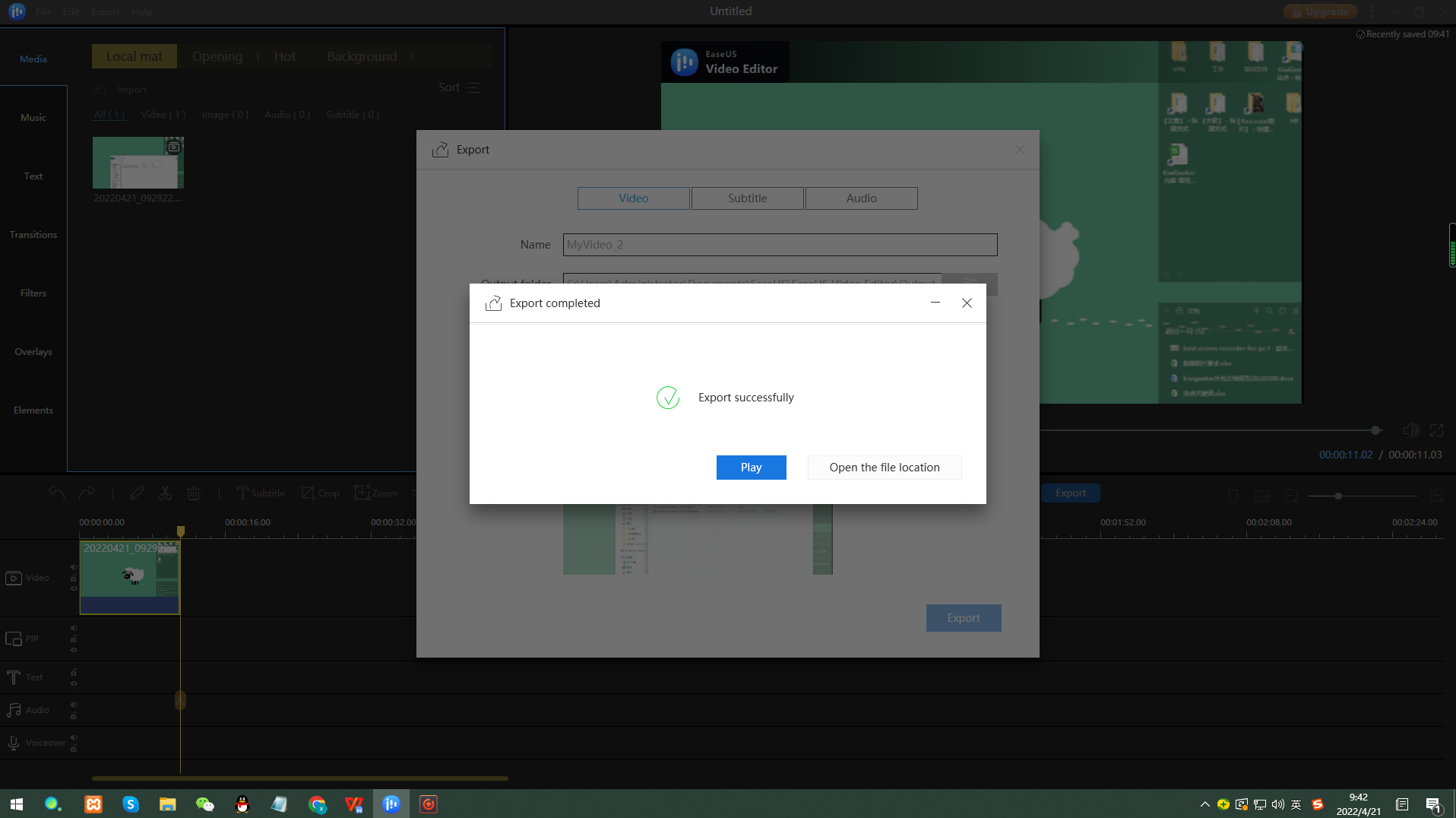1456x818 pixels.
Task: Select the Hot materials tab
Action: coord(285,56)
